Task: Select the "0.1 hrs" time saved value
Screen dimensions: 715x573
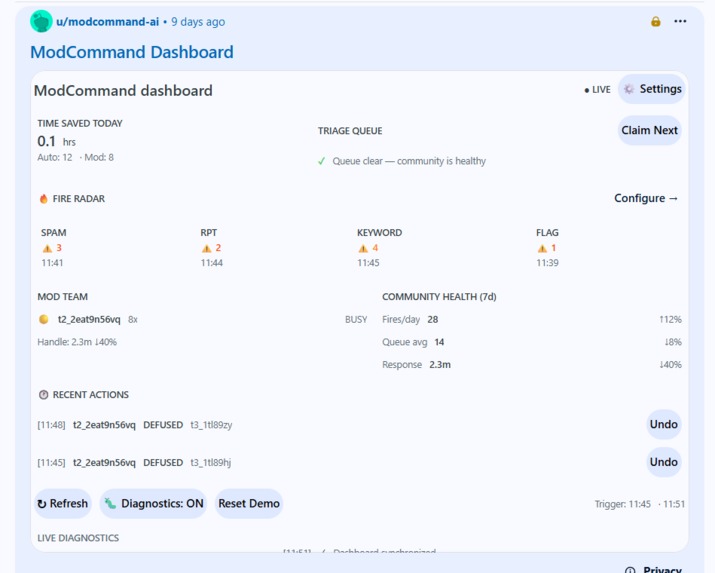Action: [57, 141]
